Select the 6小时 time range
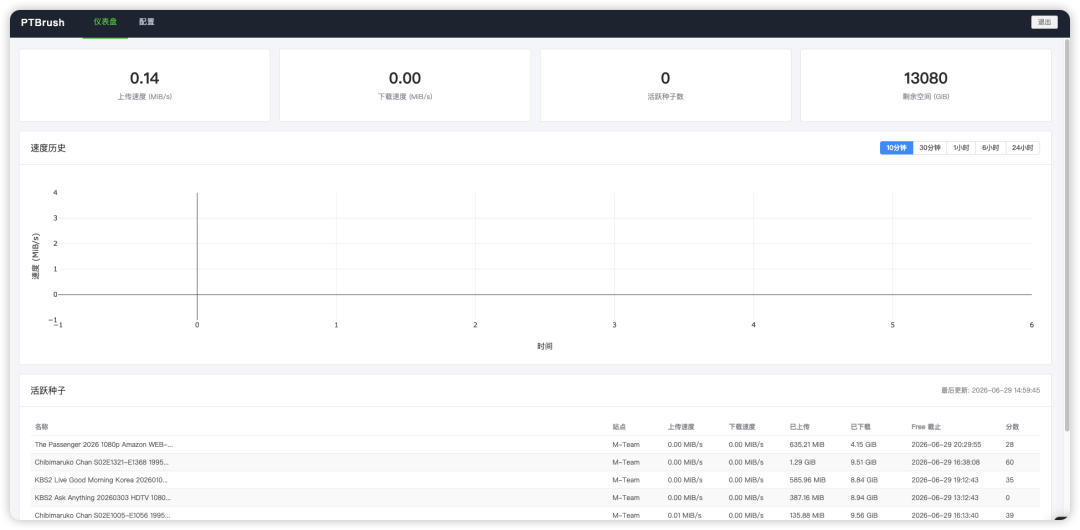 pyautogui.click(x=990, y=148)
